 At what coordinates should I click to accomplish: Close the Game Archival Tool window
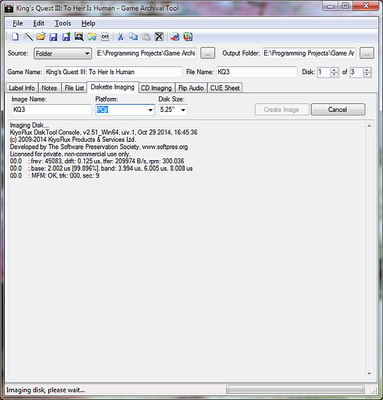pyautogui.click(x=366, y=6)
